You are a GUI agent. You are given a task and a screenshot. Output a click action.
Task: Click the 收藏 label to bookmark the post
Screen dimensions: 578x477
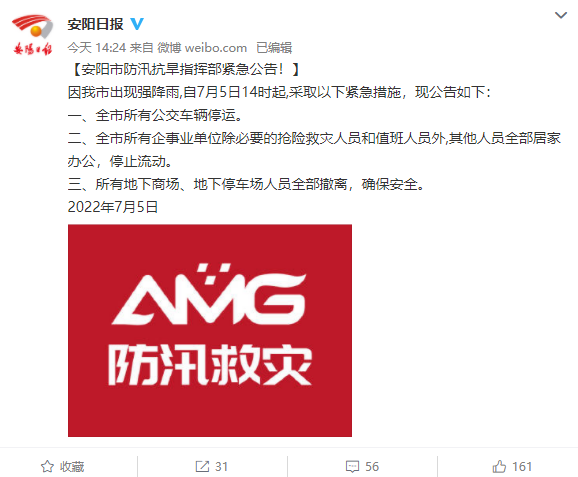[x=72, y=467]
